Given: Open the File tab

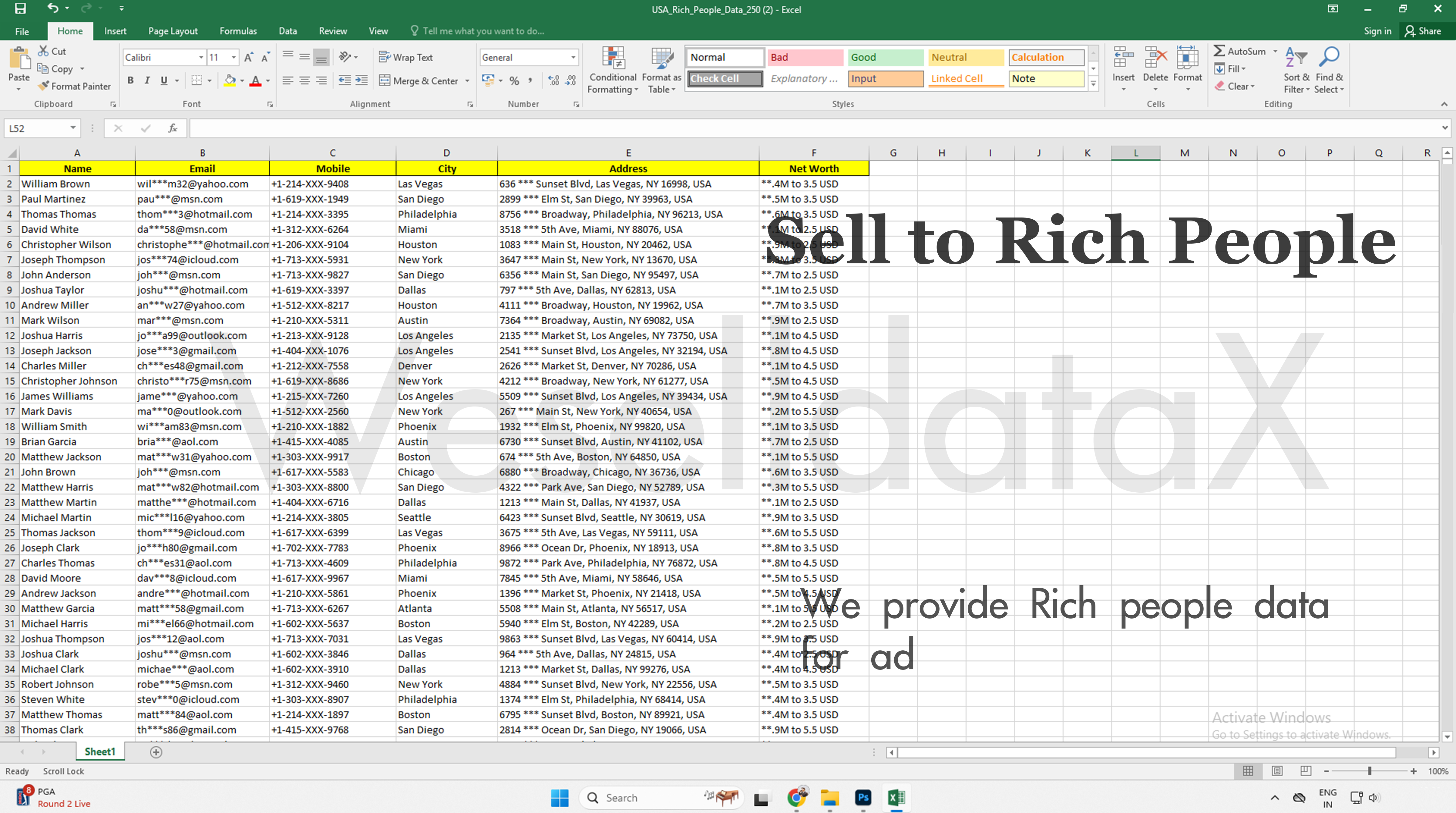Looking at the screenshot, I should (x=22, y=31).
